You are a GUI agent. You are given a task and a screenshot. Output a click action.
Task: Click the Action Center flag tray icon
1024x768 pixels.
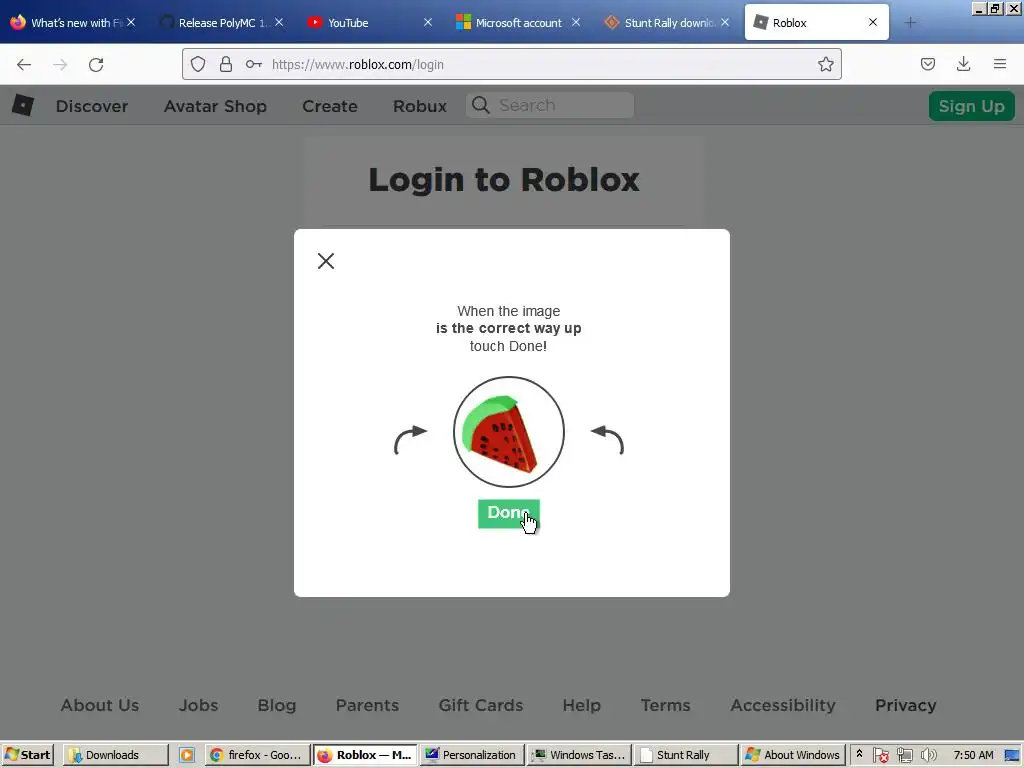pos(880,756)
